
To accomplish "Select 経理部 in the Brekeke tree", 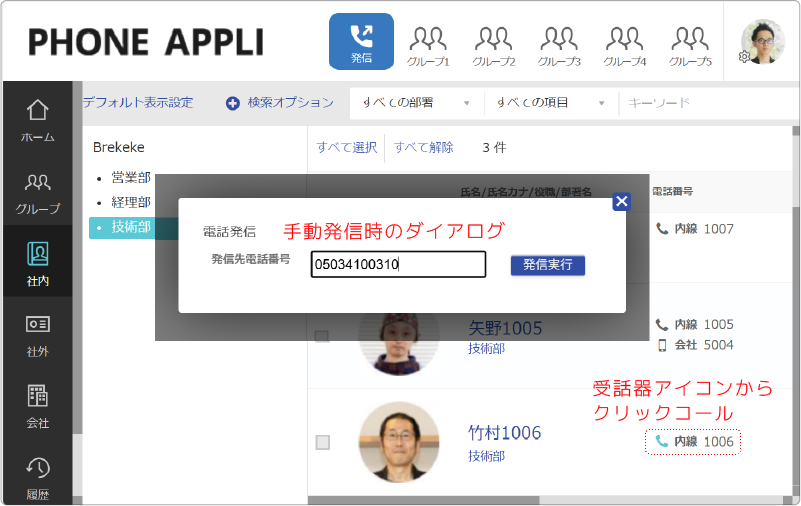I will pos(131,202).
